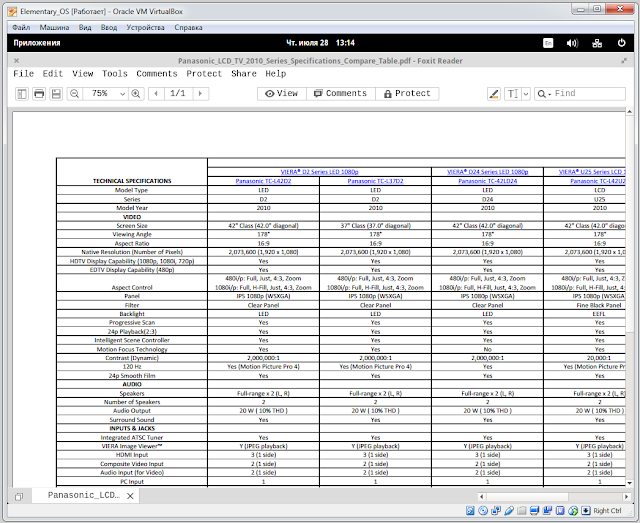Click VirtualBox USB devices status icon

click(509, 511)
